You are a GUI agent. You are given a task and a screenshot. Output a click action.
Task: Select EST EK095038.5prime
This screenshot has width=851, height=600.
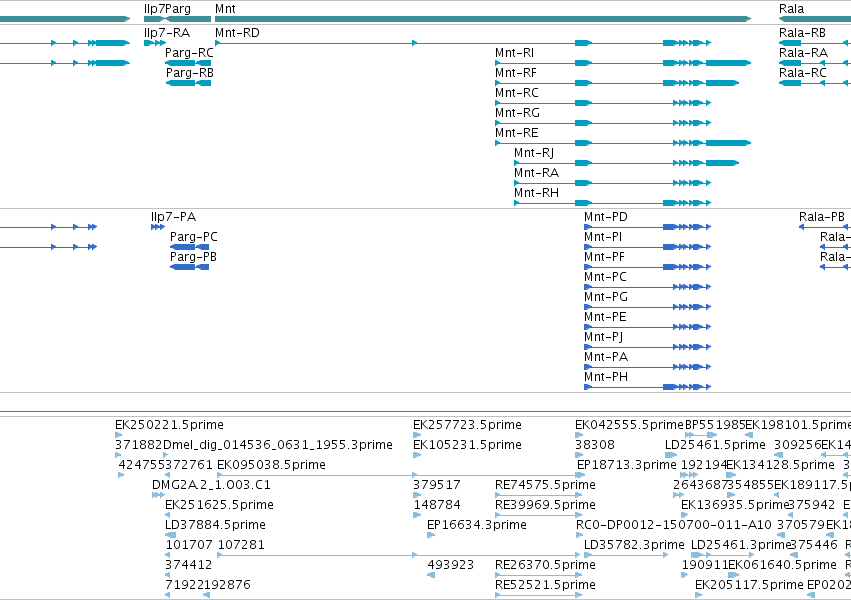point(271,465)
